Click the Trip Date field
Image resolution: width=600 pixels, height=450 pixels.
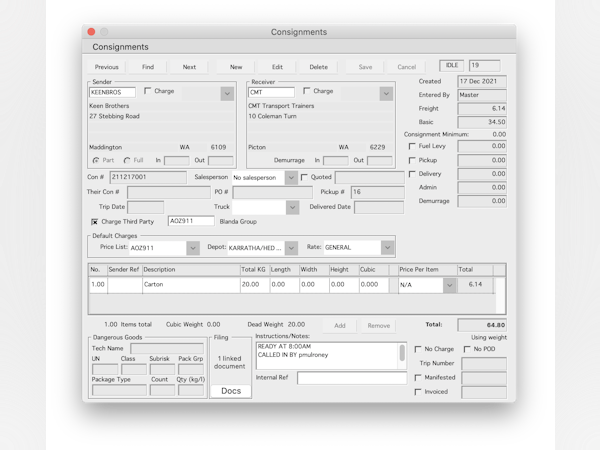146,207
